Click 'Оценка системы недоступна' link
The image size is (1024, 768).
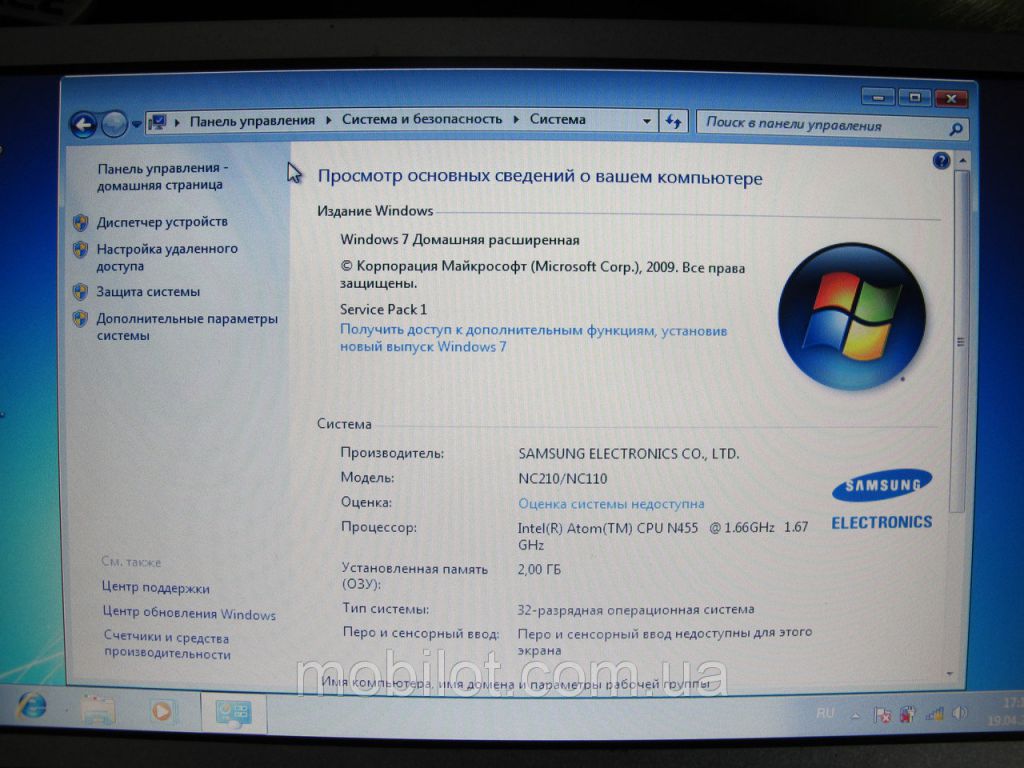click(x=611, y=504)
